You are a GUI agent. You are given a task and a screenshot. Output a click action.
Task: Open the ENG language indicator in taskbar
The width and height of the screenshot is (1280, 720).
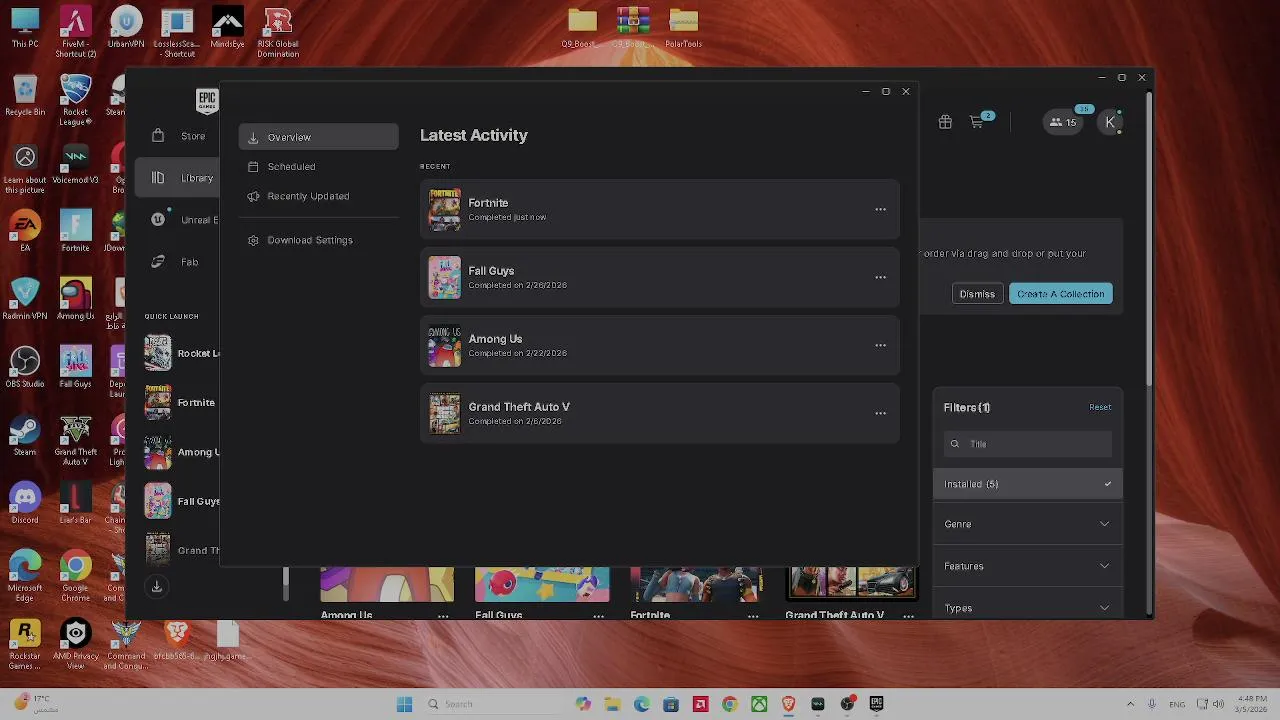(1178, 704)
